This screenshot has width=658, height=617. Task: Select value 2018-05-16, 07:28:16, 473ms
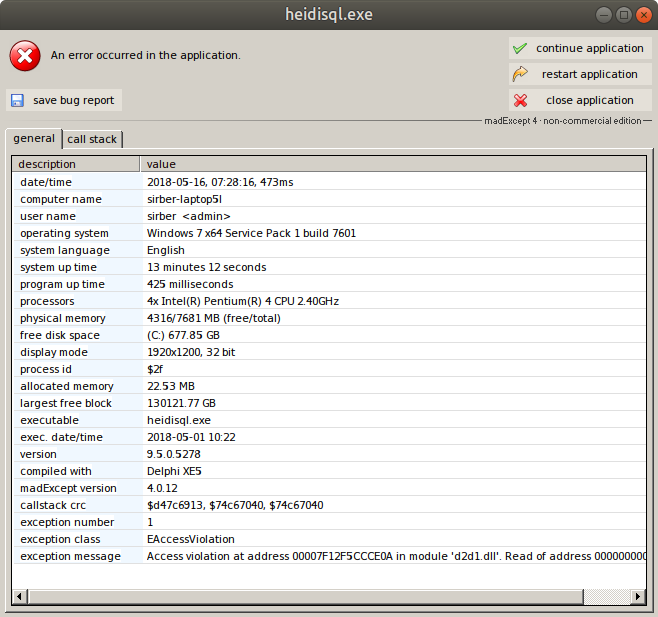220,182
